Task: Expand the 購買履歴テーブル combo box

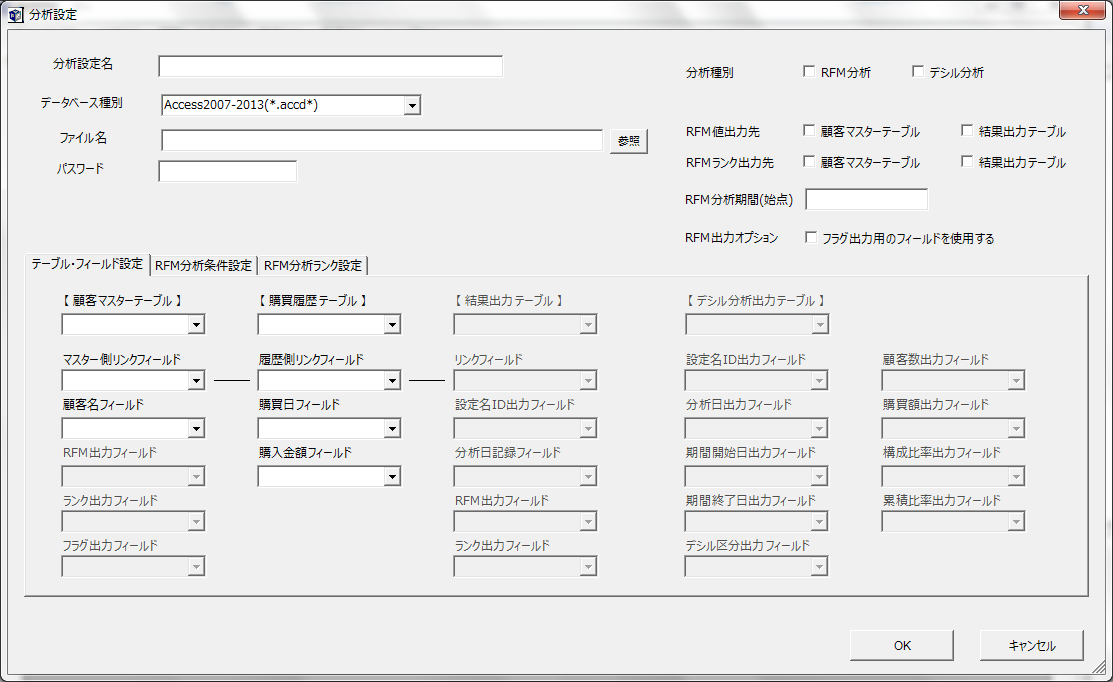Action: coord(392,324)
